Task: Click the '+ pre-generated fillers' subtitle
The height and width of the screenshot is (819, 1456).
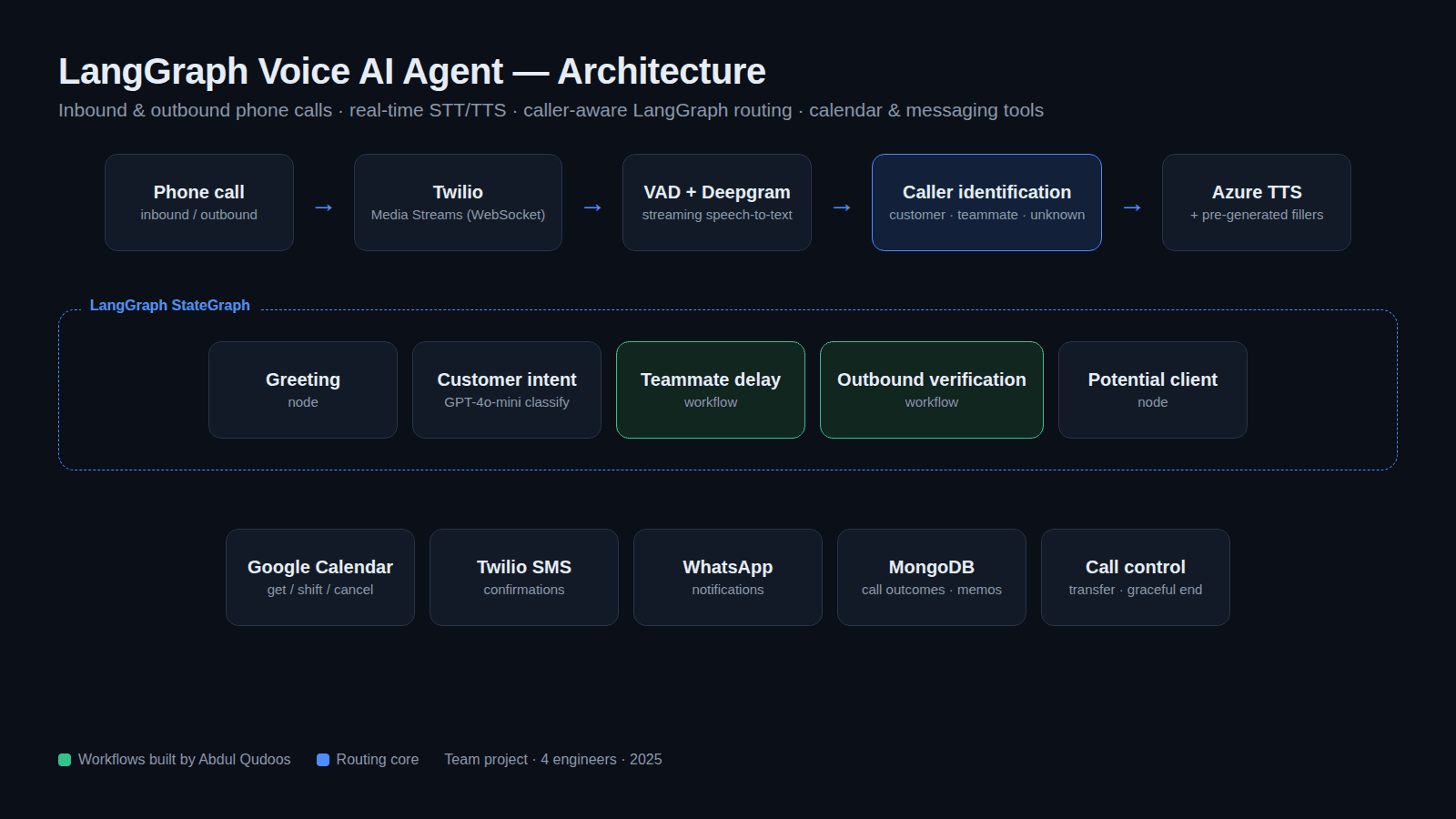Action: (x=1257, y=215)
